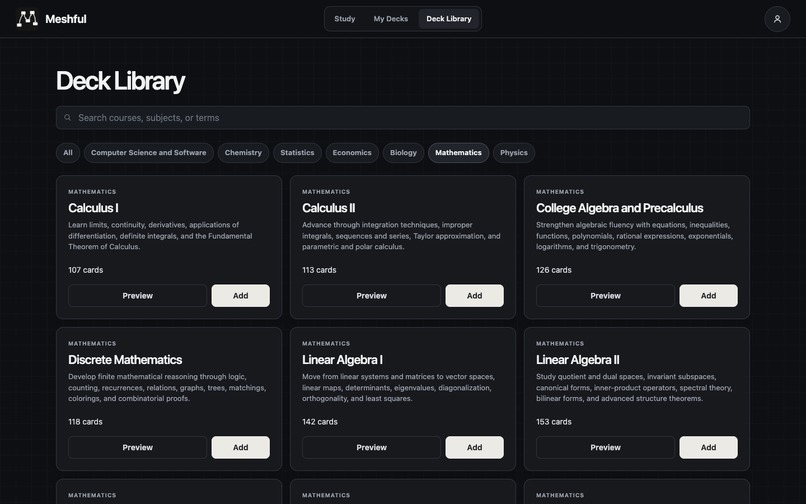The width and height of the screenshot is (806, 504).
Task: Focus the search courses input field
Action: (x=402, y=118)
